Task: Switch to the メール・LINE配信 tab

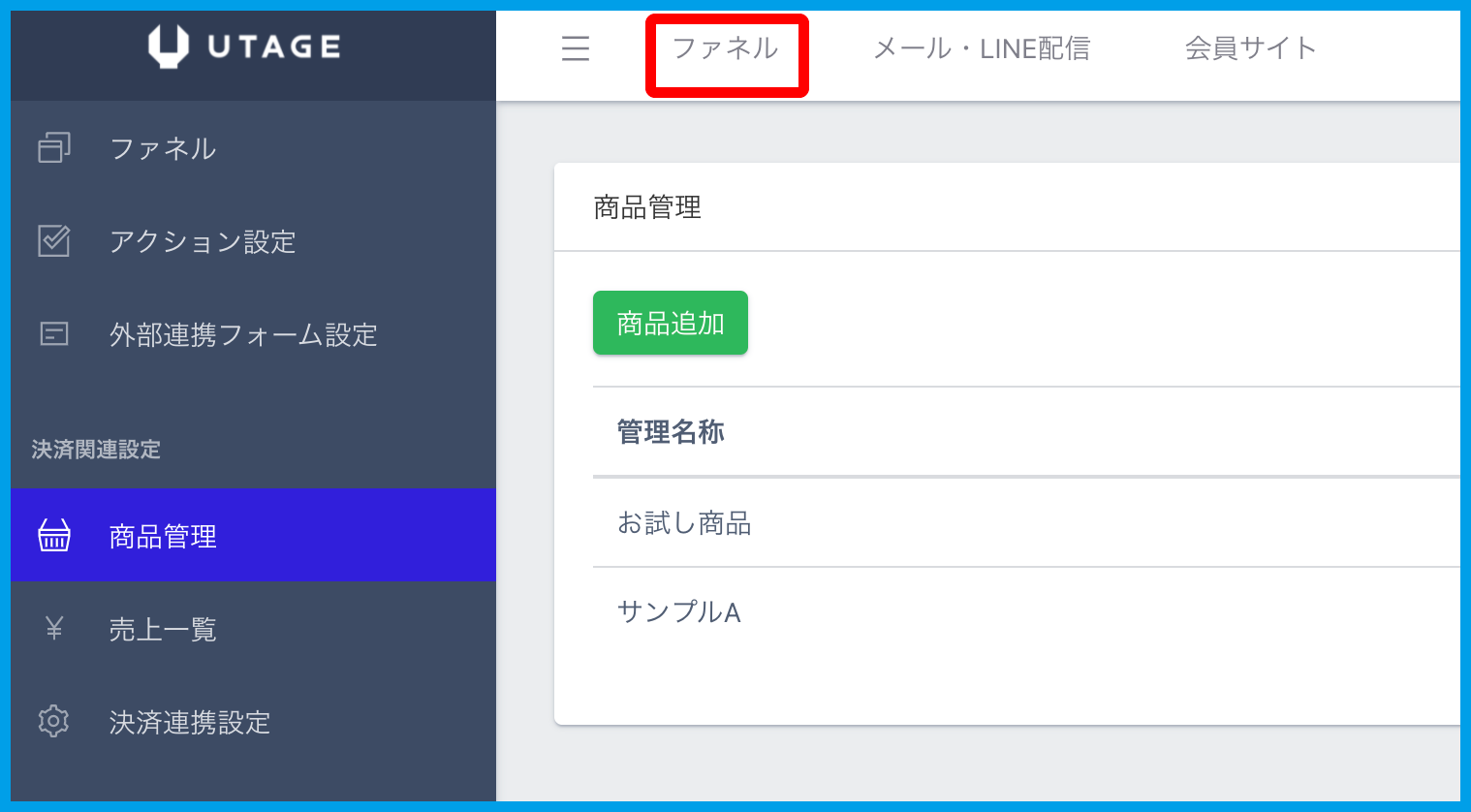Action: pos(982,48)
